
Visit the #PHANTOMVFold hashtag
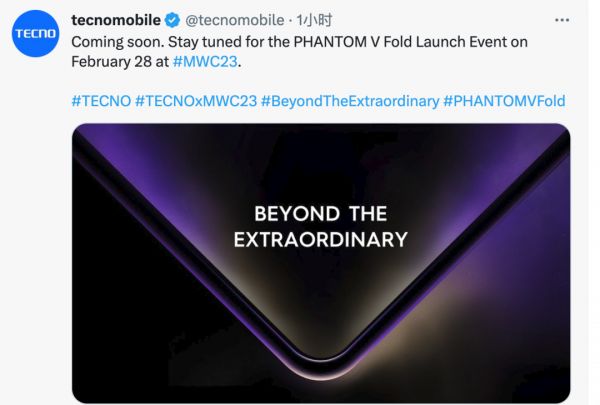point(503,100)
